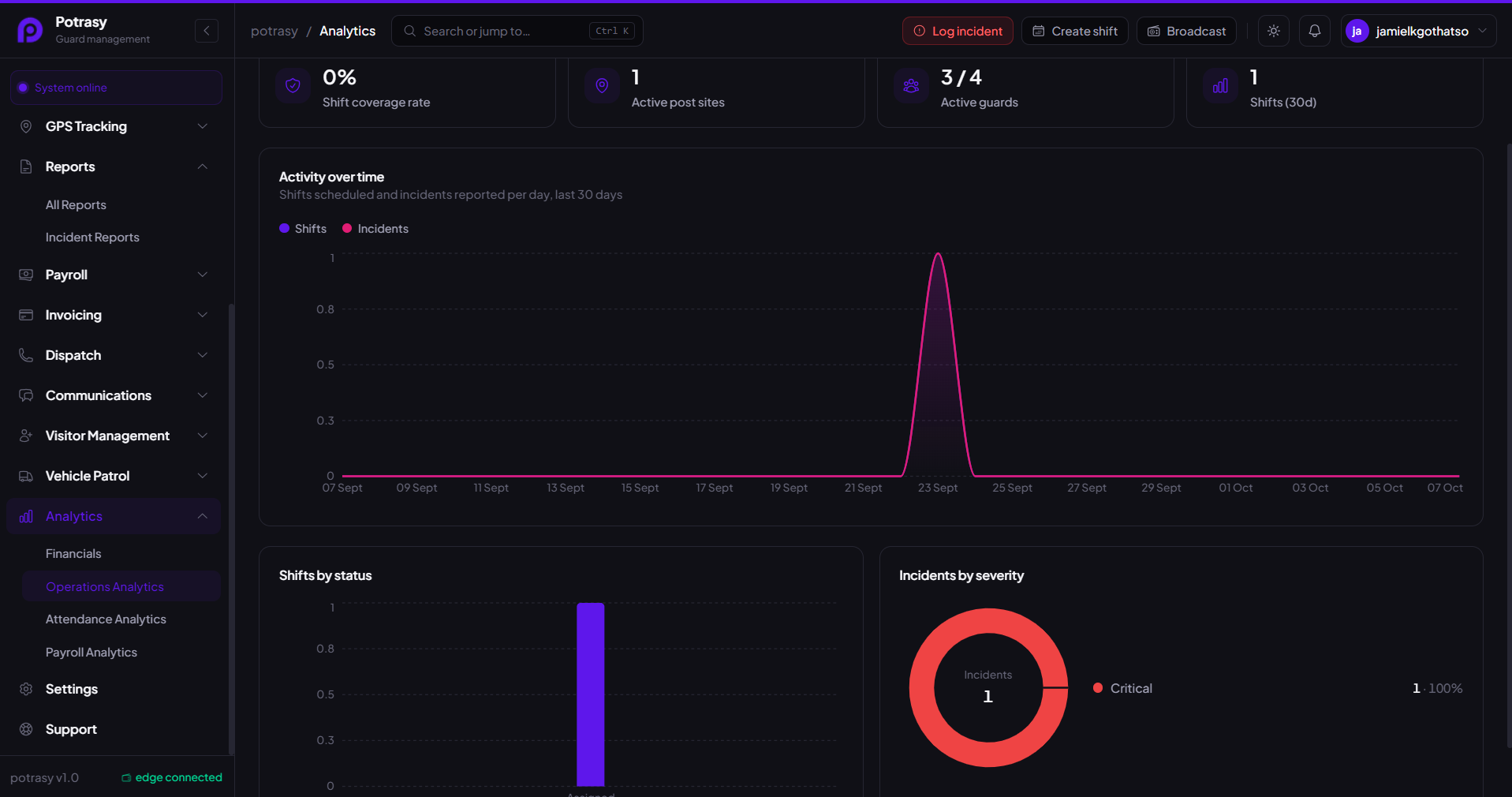Collapse the Reports section chevron
Viewport: 1512px width, 797px height.
(203, 167)
